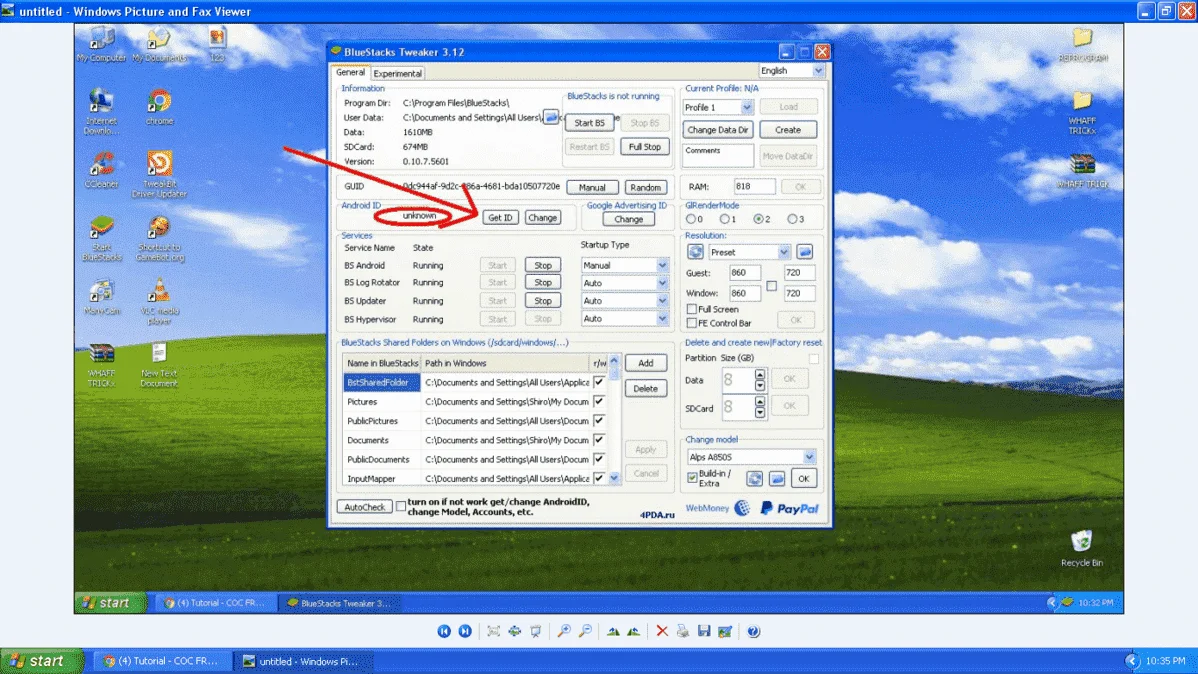Go to previous image in viewer toolbar

click(x=444, y=631)
